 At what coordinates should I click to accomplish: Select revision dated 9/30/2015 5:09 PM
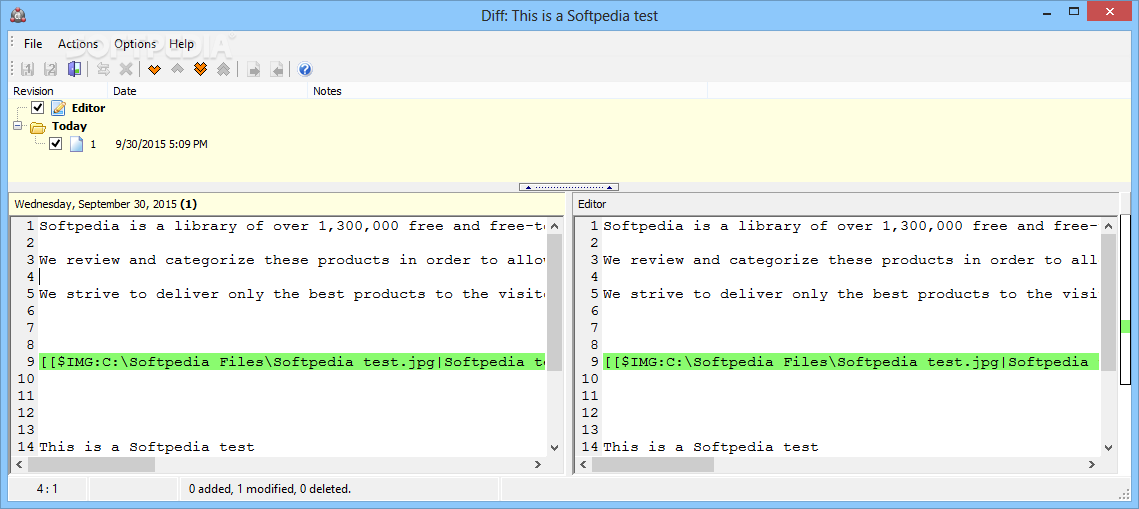[161, 144]
